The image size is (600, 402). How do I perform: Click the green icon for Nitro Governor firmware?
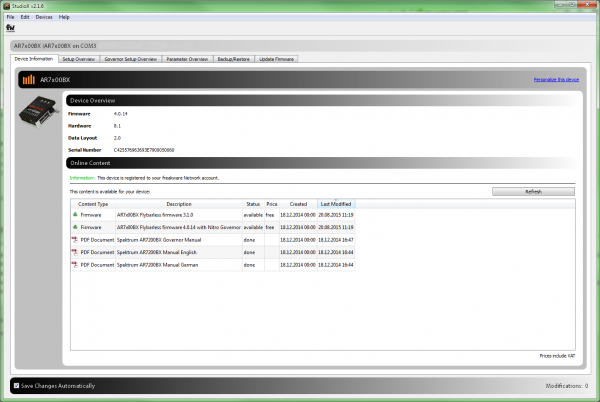(x=74, y=227)
